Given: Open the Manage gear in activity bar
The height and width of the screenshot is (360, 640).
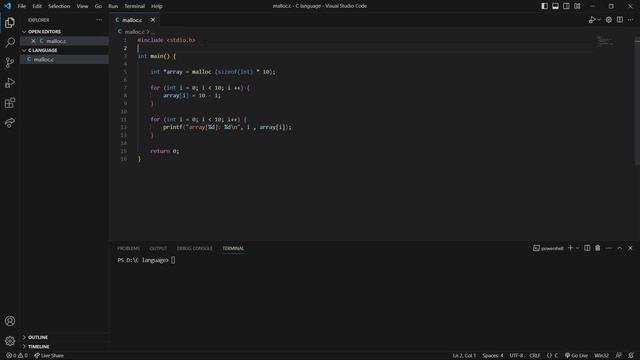Looking at the screenshot, I should click(10, 341).
